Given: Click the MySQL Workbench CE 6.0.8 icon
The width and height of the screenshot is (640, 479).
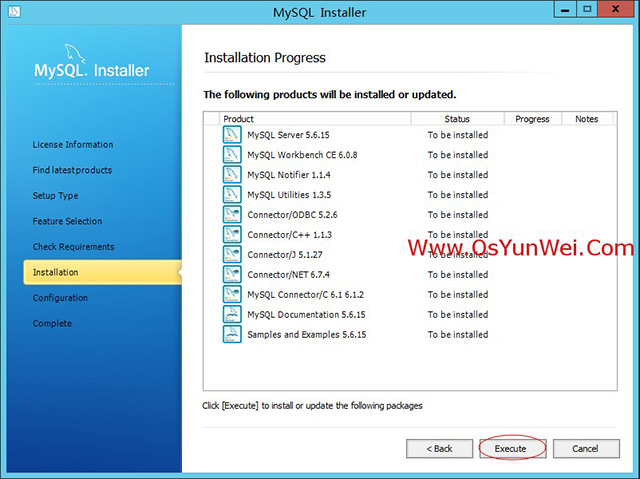Looking at the screenshot, I should pos(232,155).
